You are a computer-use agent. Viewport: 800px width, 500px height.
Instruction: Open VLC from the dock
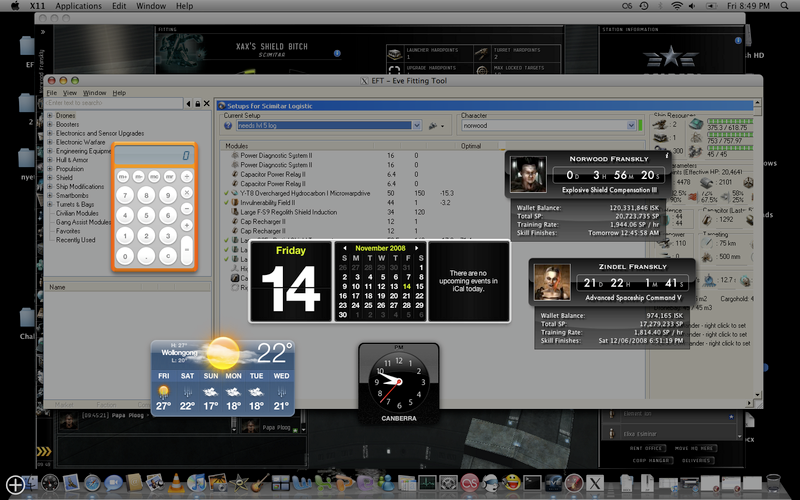click(176, 482)
